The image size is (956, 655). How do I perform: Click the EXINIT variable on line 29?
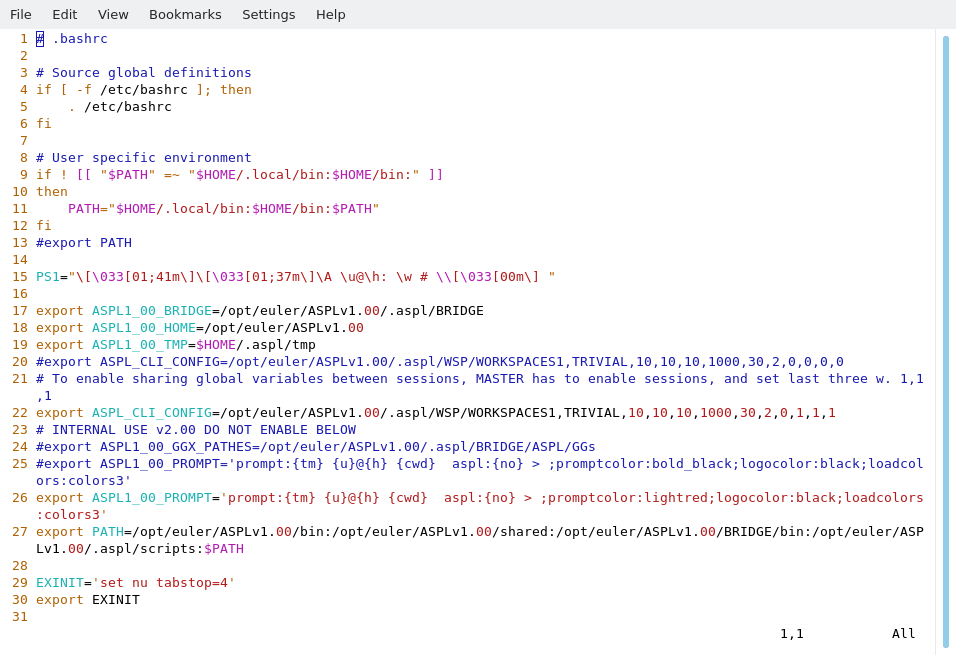[x=59, y=583]
